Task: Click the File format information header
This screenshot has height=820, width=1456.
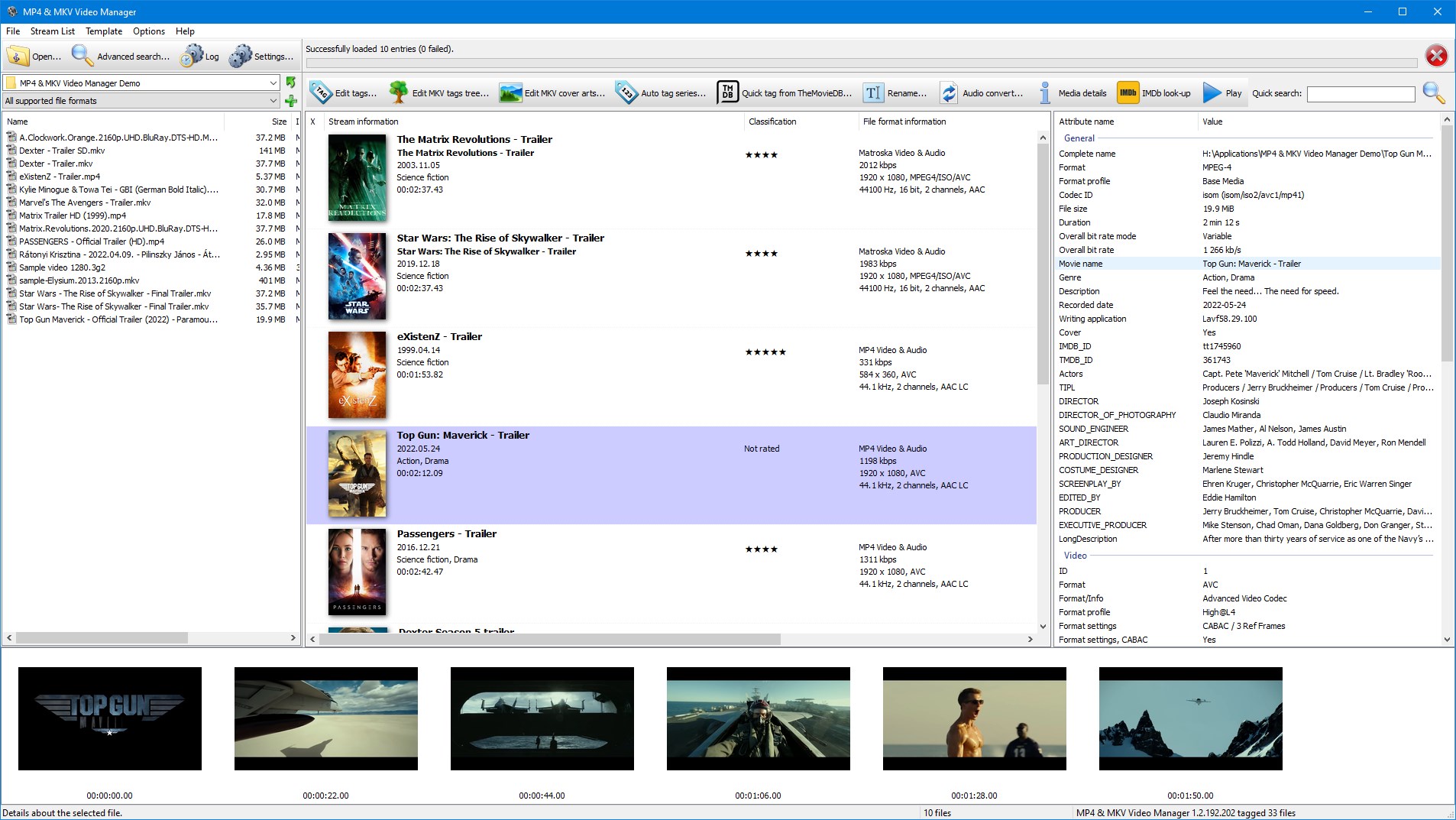Action: 947,122
